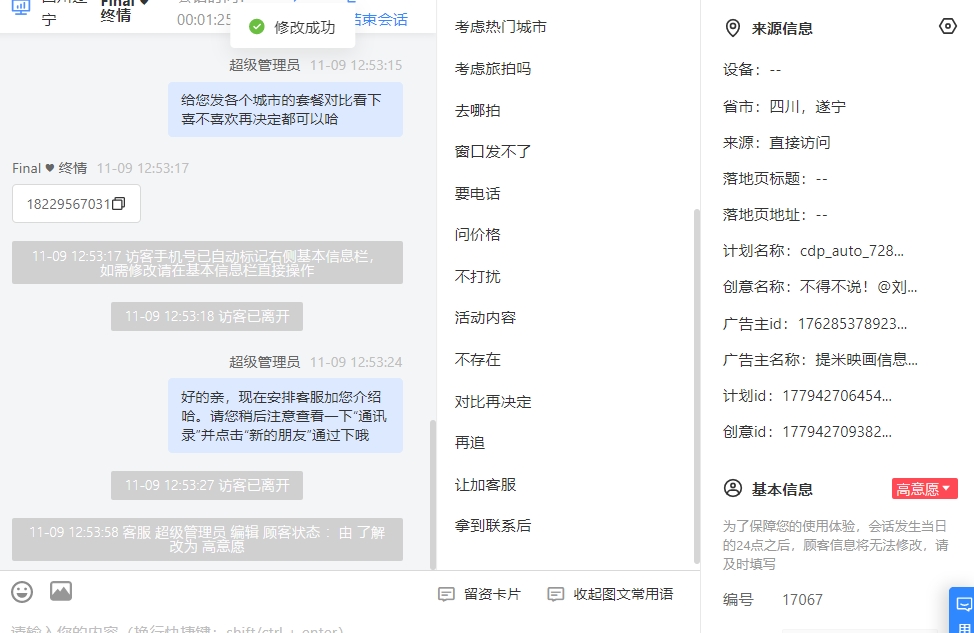Image resolution: width=974 pixels, height=633 pixels.
Task: Select quick reply 去哪拍
Action: click(x=478, y=111)
